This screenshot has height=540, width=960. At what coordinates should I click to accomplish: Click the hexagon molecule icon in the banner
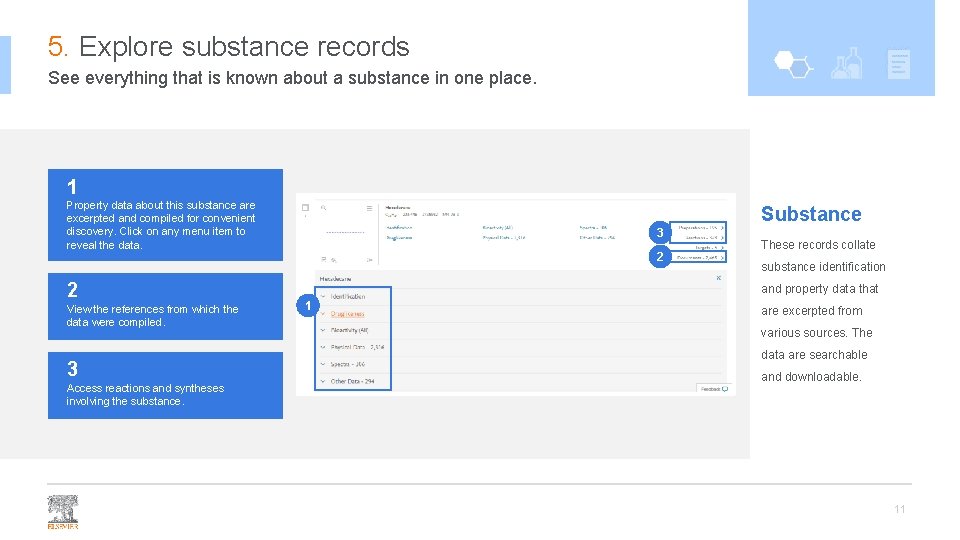coord(793,64)
